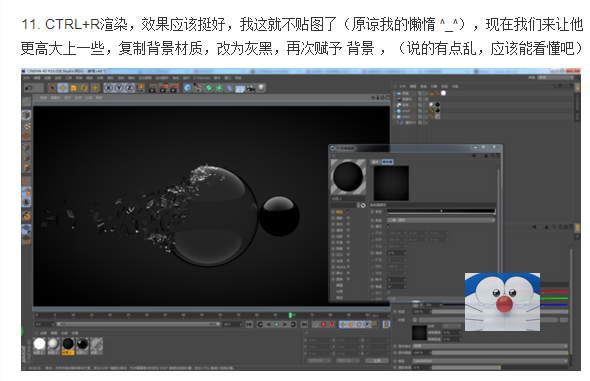Switch to Texture mode in left sidebar

click(x=26, y=126)
